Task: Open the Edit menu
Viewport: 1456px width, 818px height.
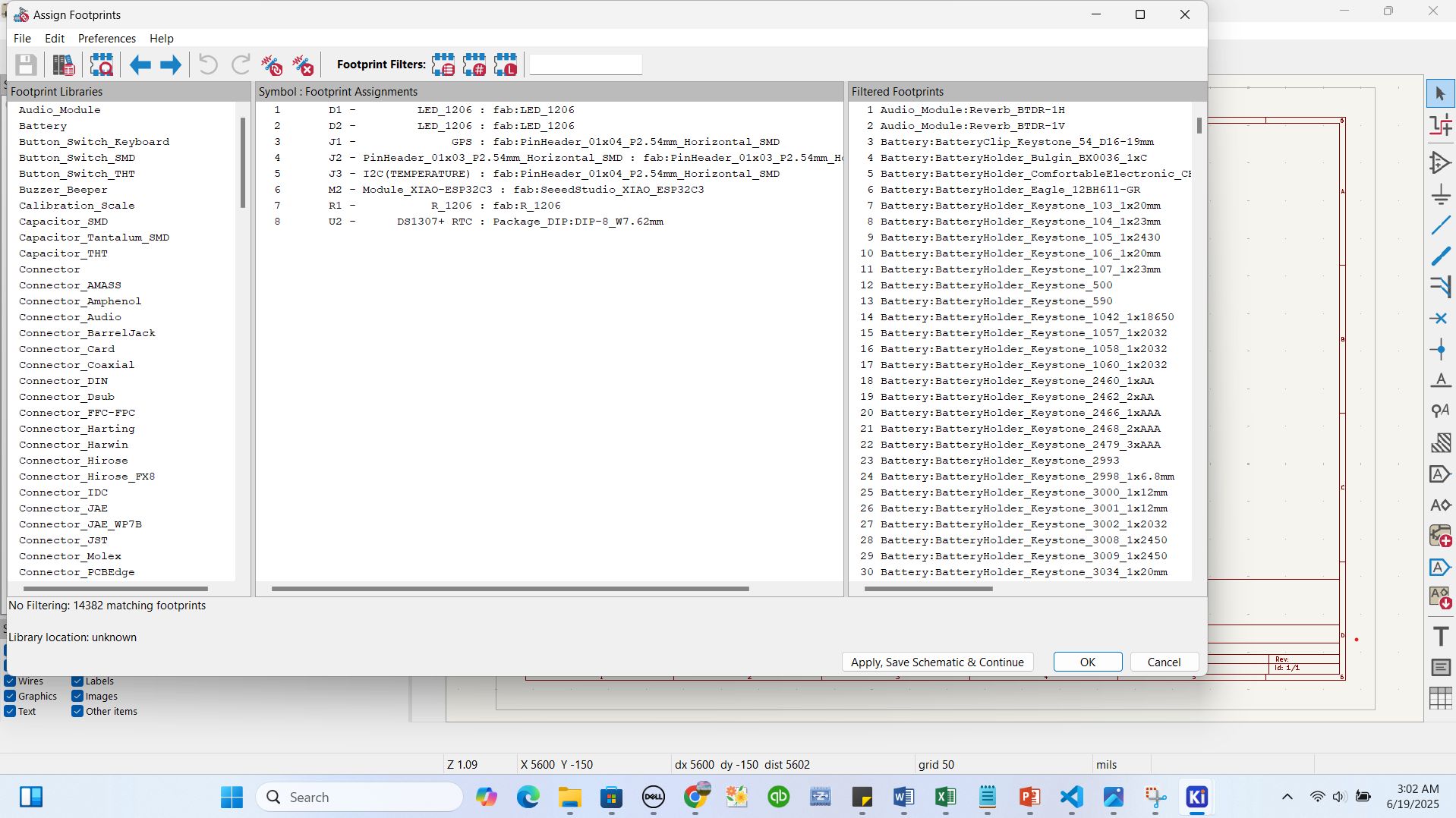Action: click(55, 39)
